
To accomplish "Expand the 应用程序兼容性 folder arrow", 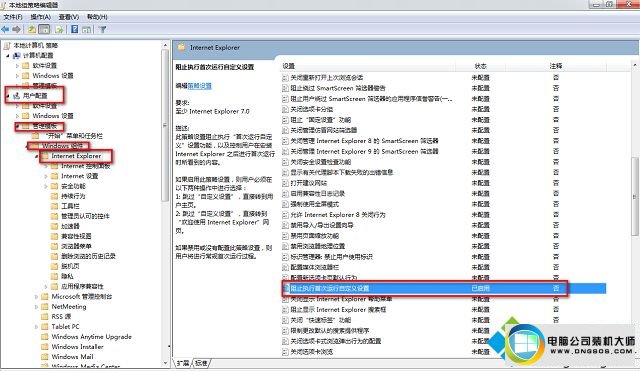I will coord(46,287).
